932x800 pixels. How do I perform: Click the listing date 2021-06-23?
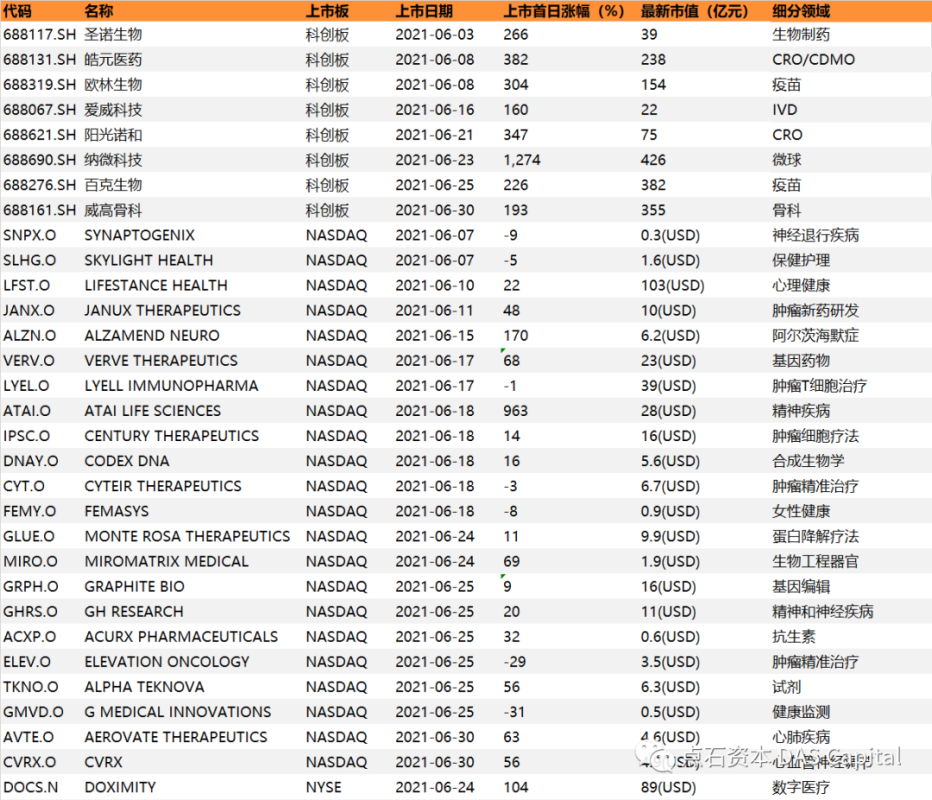click(434, 160)
